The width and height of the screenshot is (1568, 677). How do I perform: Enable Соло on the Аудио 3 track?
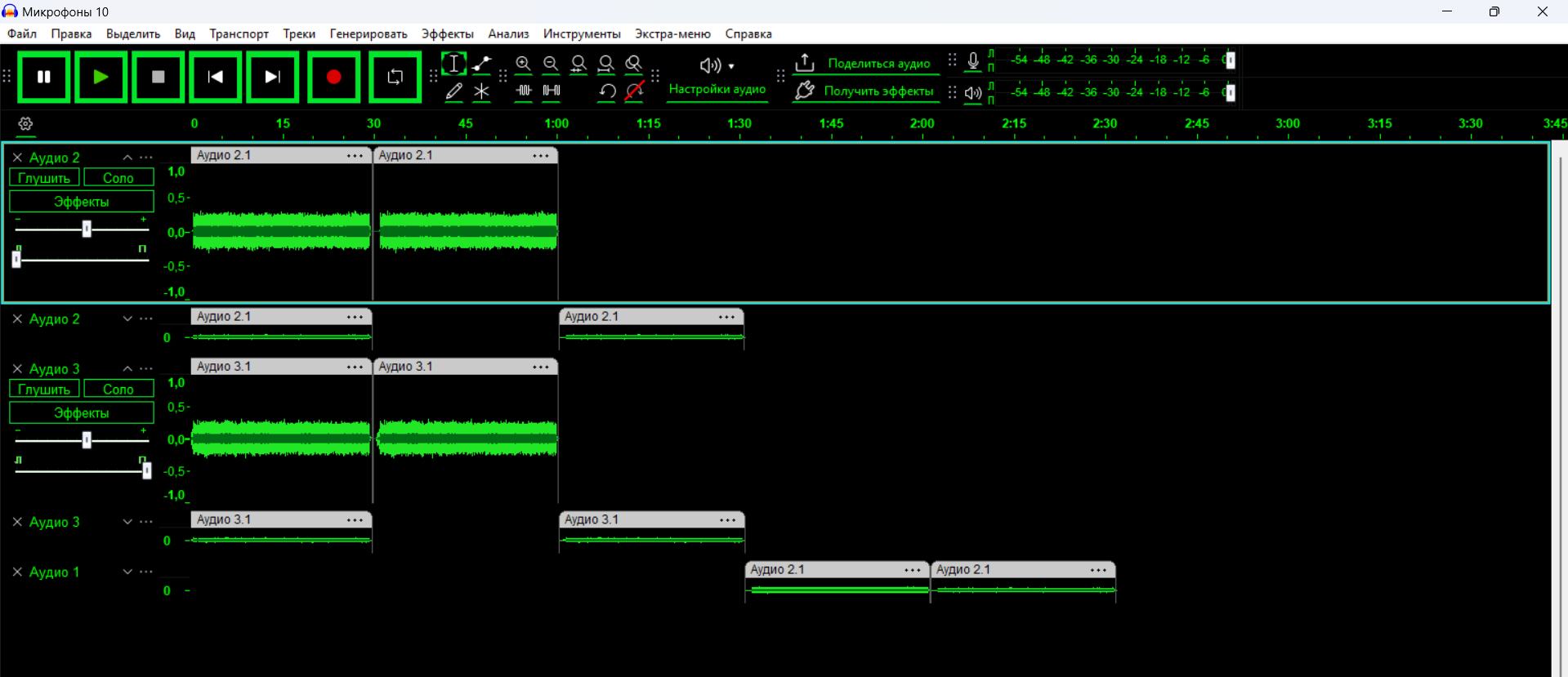pyautogui.click(x=118, y=390)
